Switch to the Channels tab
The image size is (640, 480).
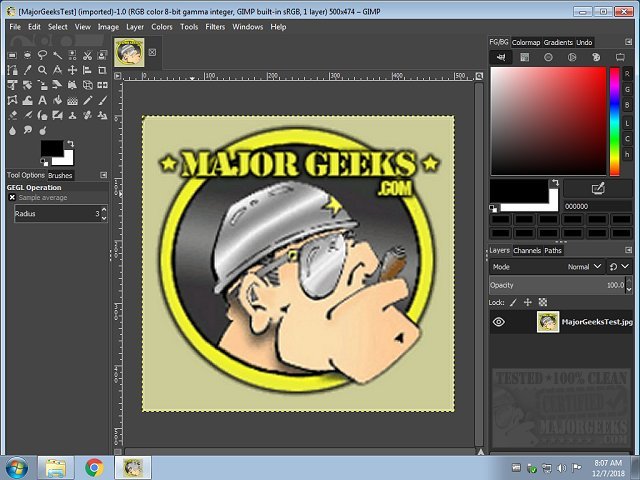pos(527,250)
